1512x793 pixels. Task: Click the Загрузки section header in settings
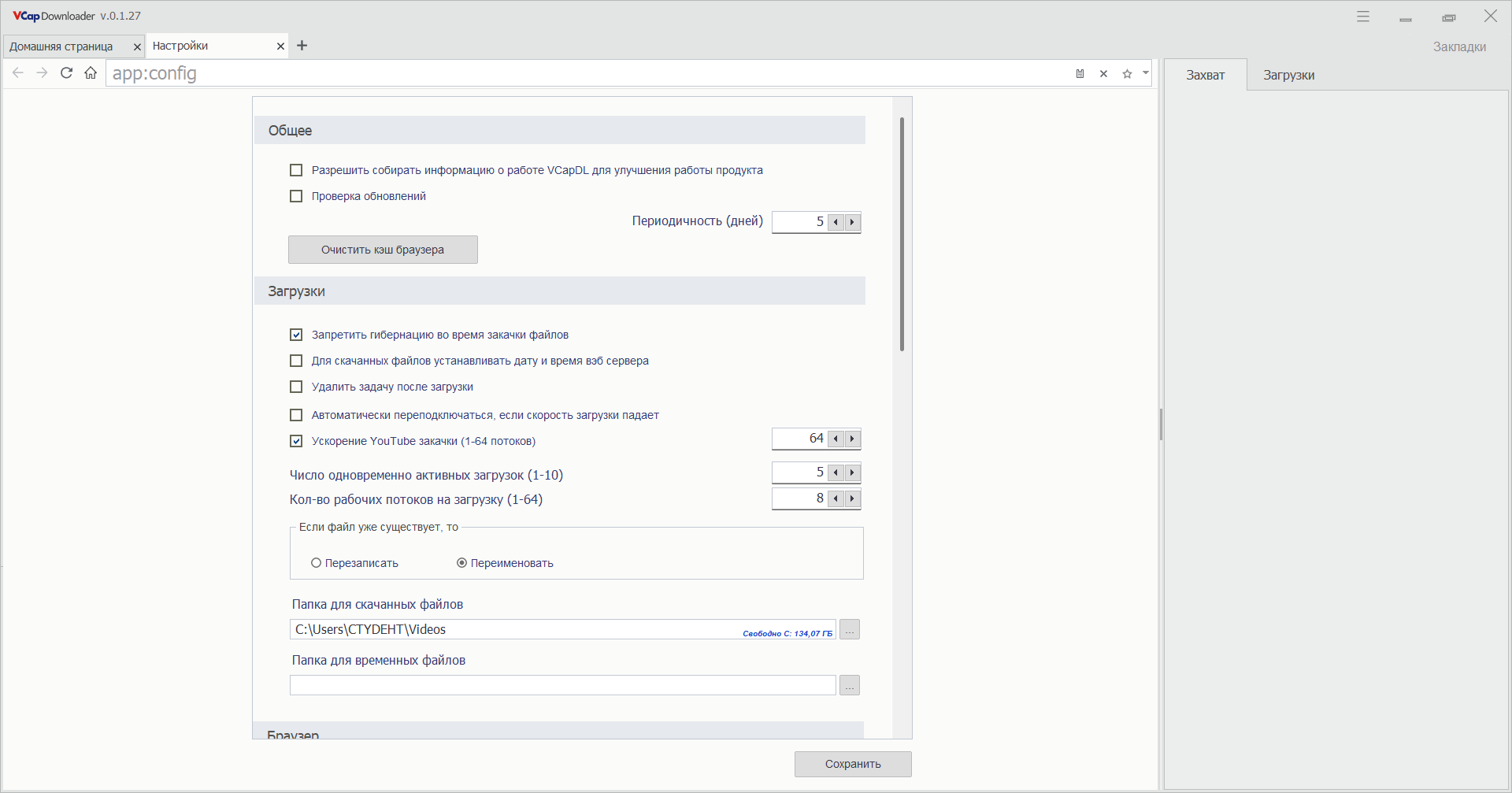560,291
